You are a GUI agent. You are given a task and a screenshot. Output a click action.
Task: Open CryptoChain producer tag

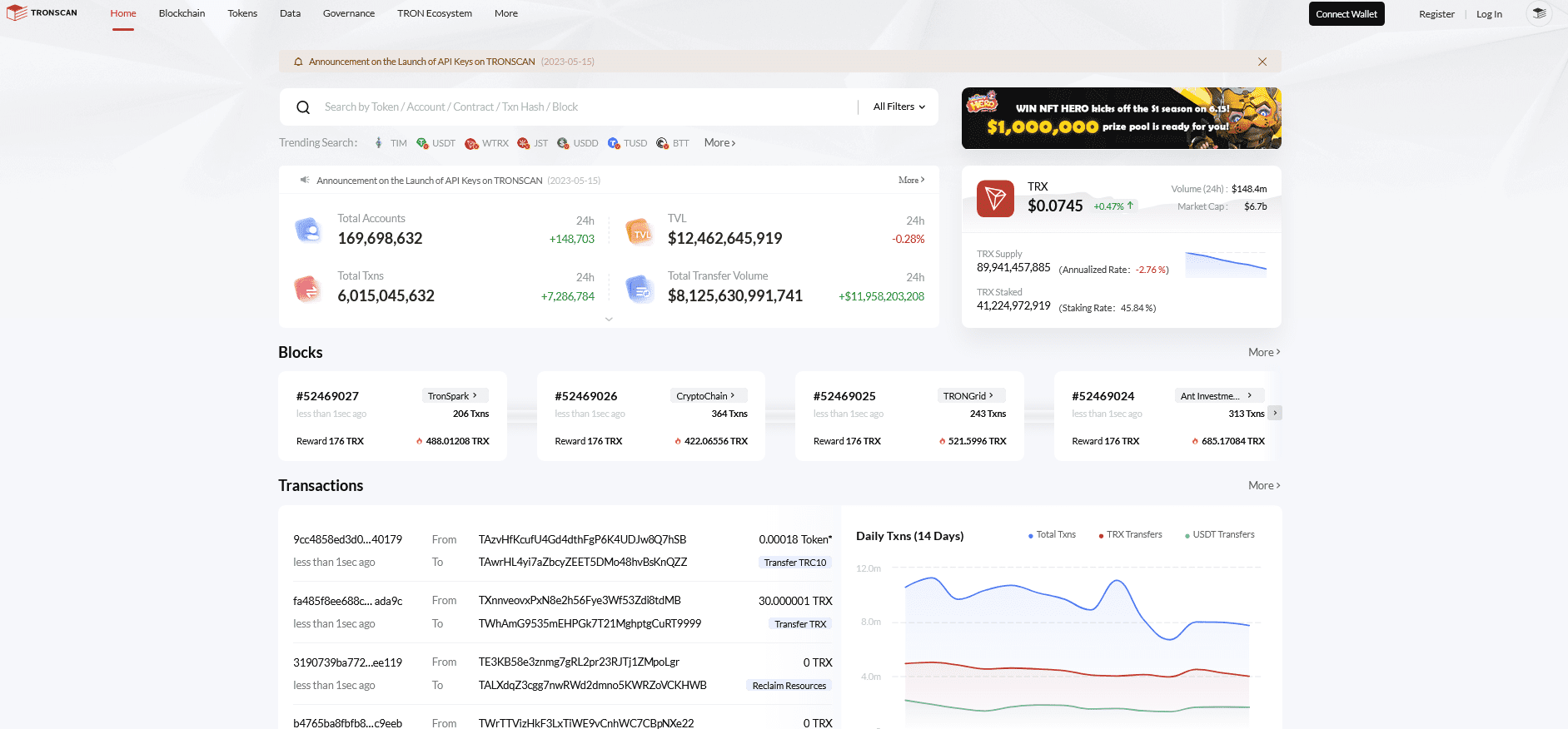708,396
